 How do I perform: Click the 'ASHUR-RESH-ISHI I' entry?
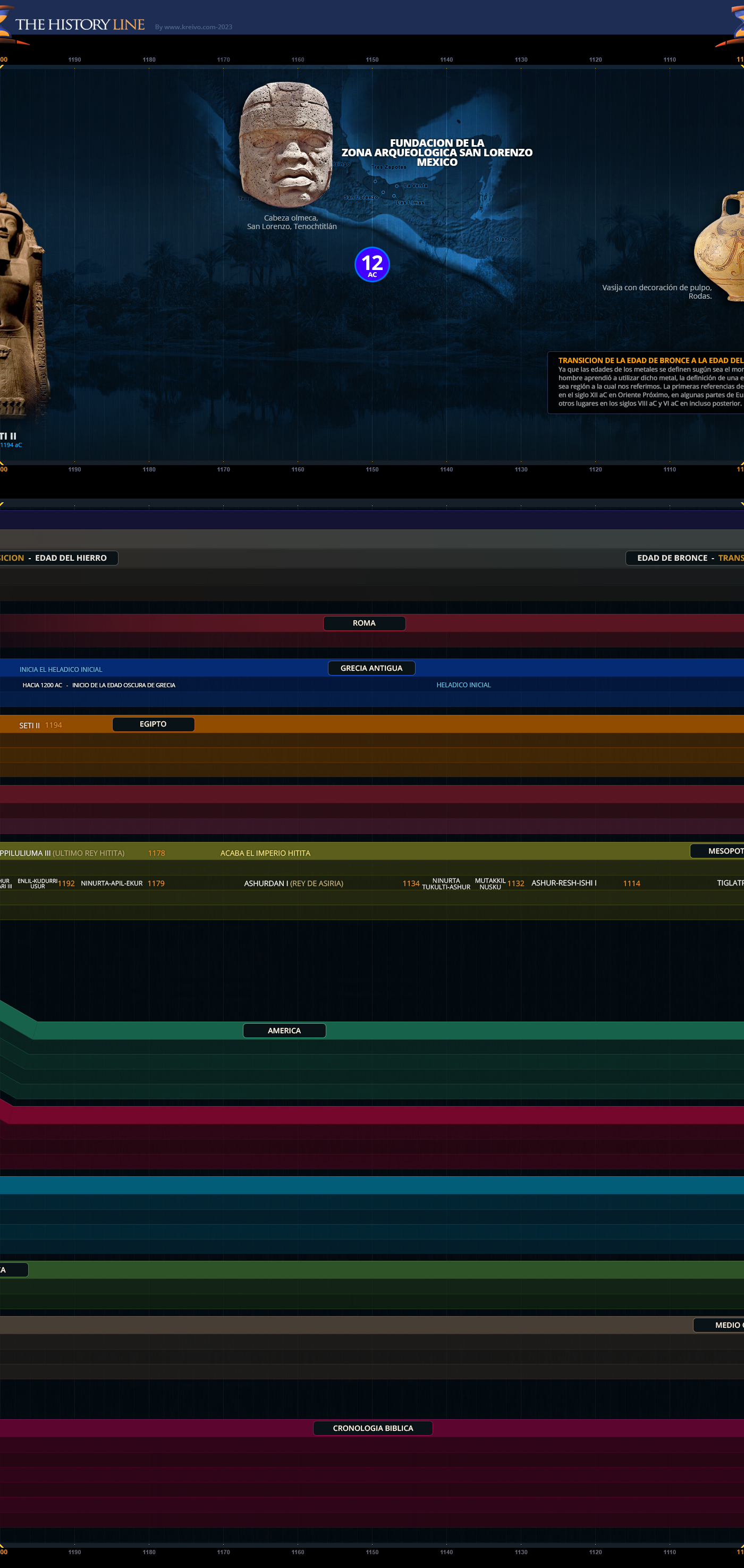tap(564, 883)
